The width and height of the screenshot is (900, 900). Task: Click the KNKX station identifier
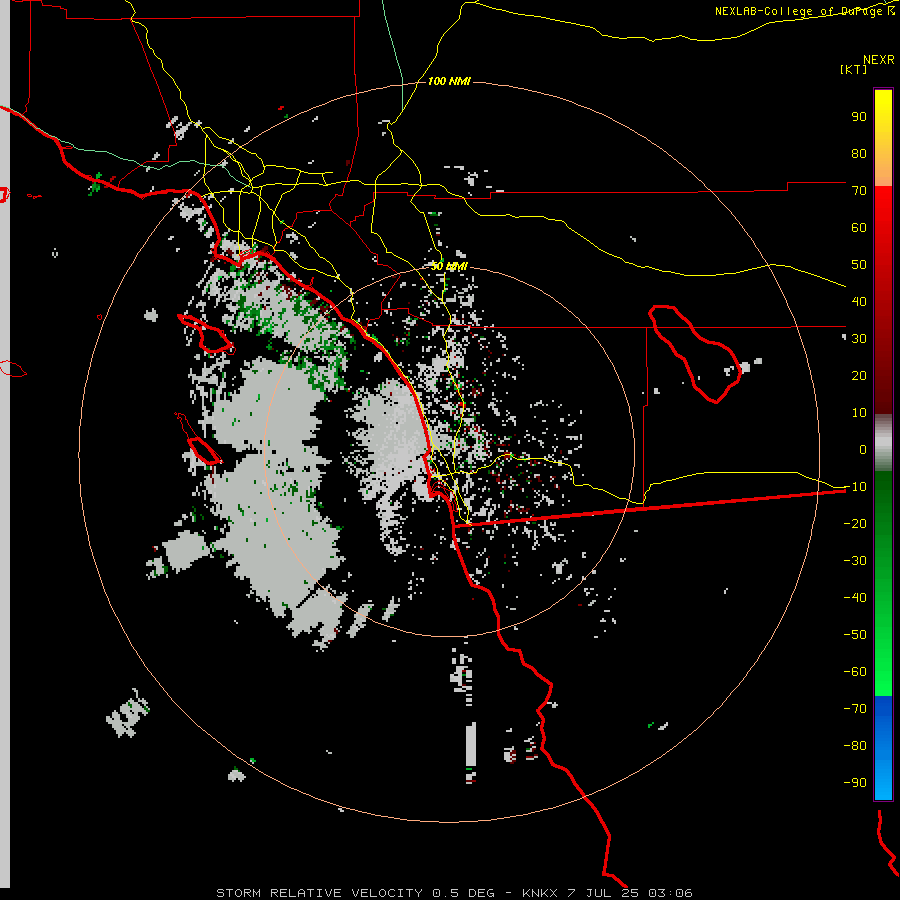click(540, 893)
